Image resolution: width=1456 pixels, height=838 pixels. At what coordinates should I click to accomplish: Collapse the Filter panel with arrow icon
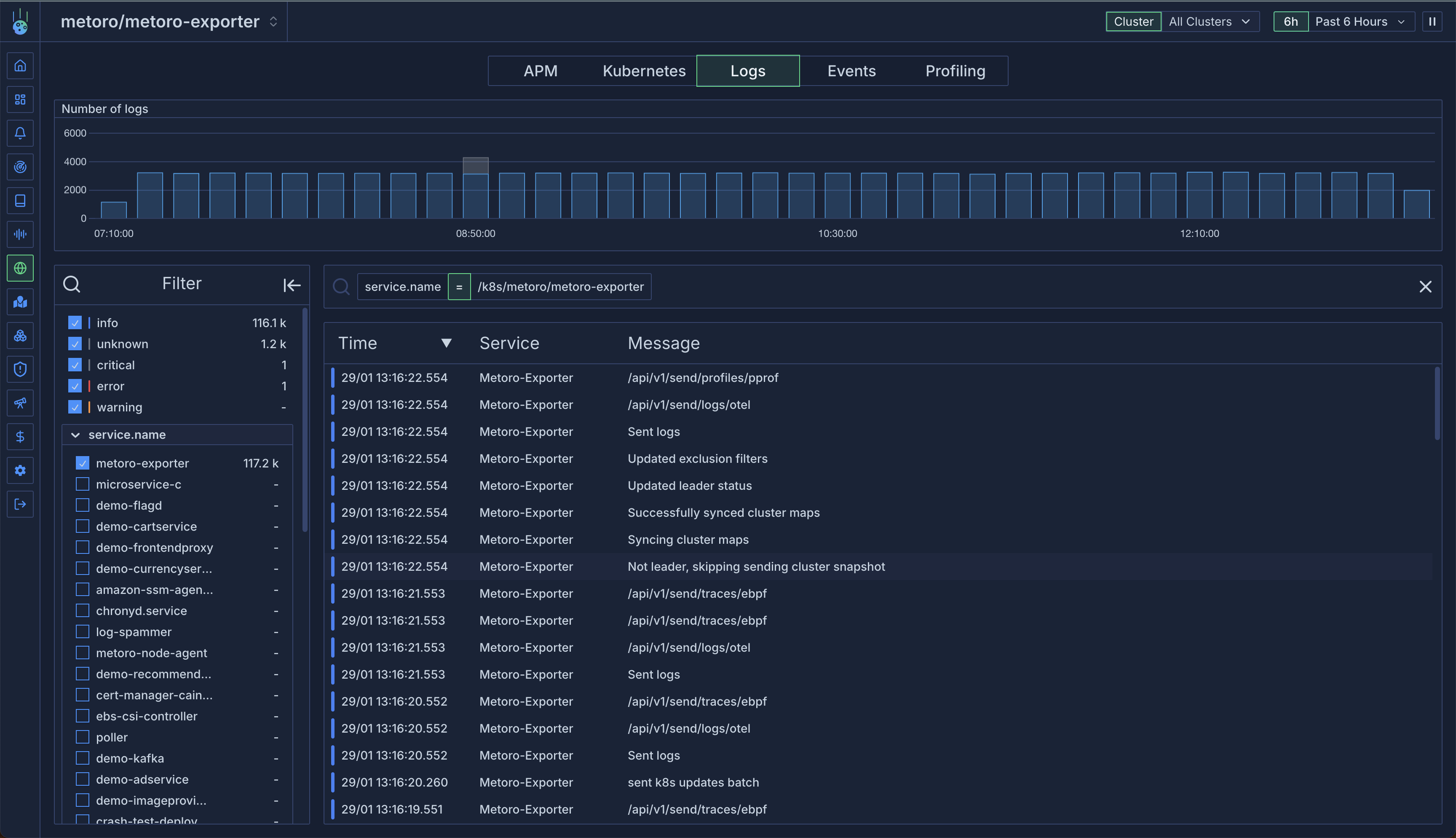292,285
